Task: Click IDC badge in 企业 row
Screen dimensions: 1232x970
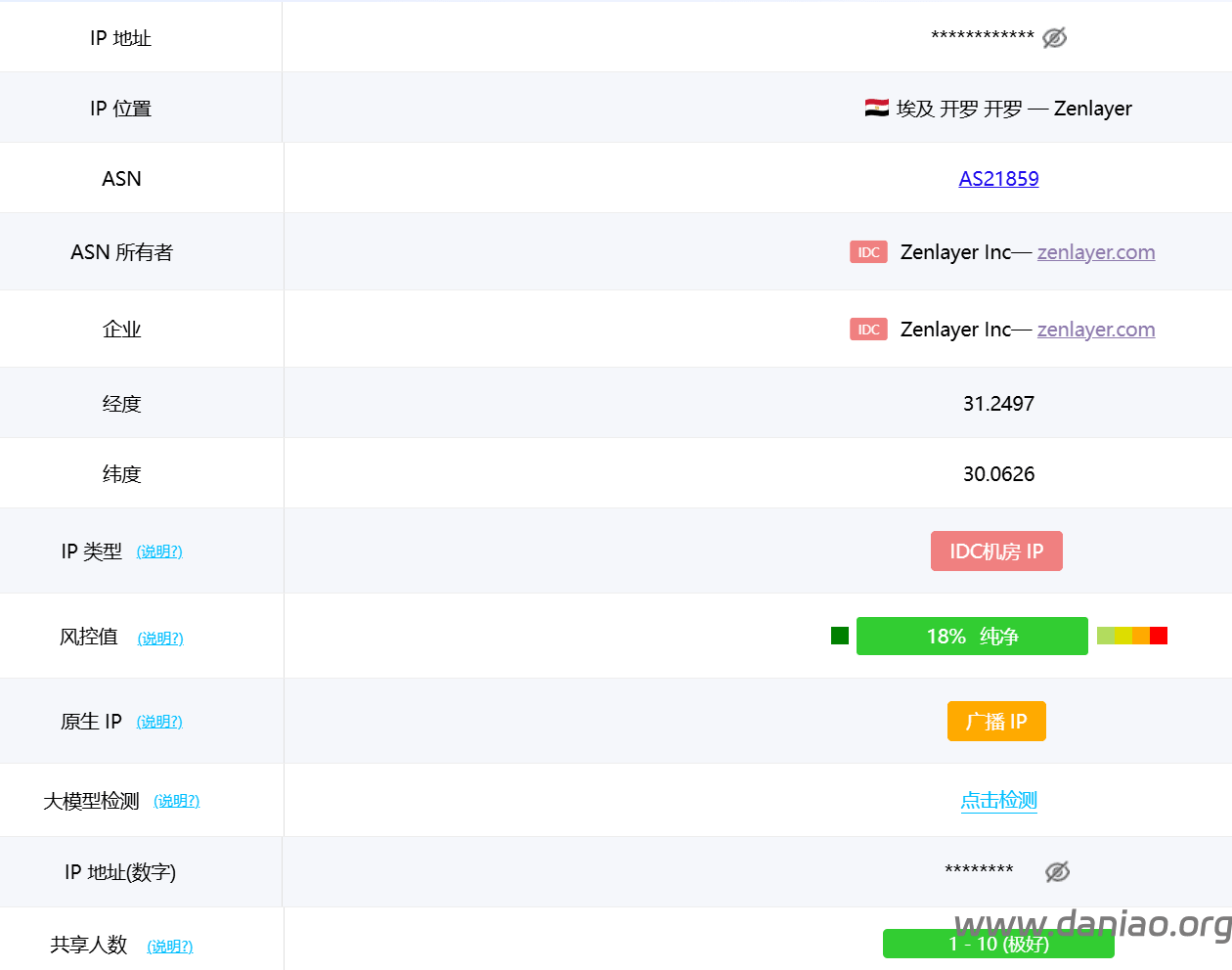Action: [x=868, y=330]
